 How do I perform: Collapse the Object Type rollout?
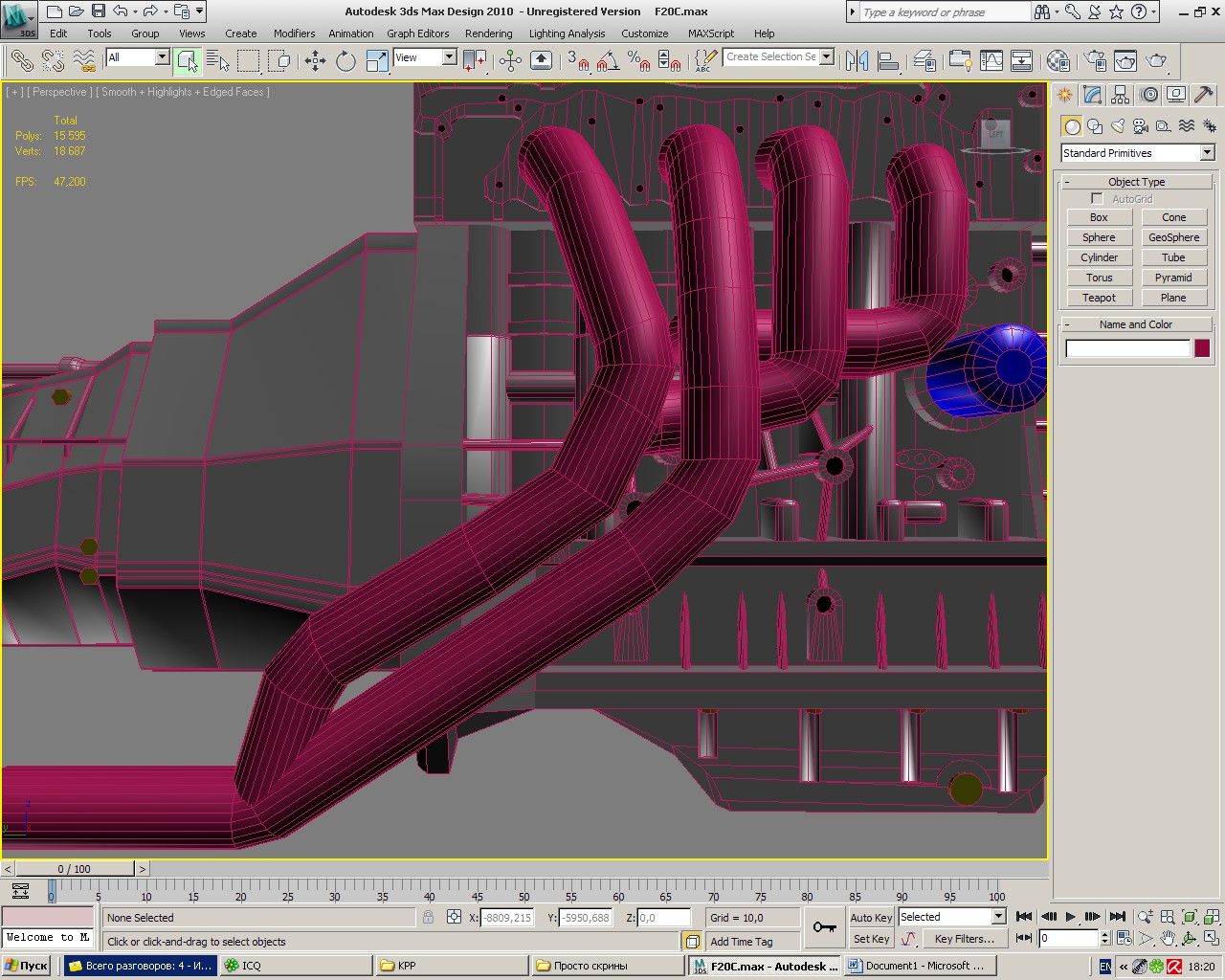tap(1136, 182)
